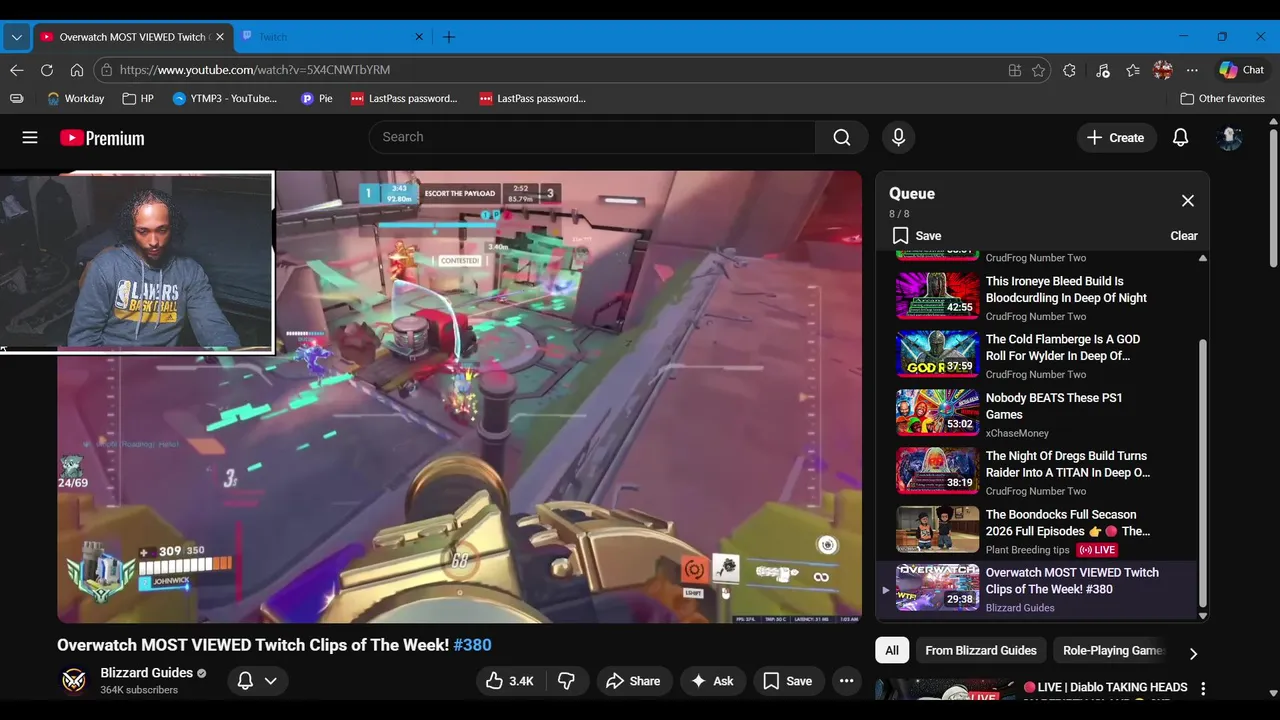Clear the queue
The image size is (1280, 720).
click(x=1184, y=236)
